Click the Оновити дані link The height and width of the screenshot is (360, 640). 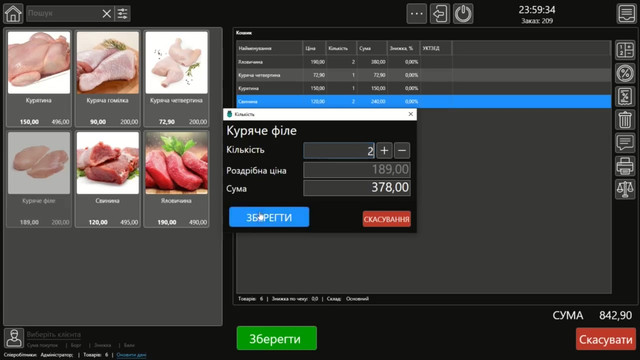coord(131,355)
